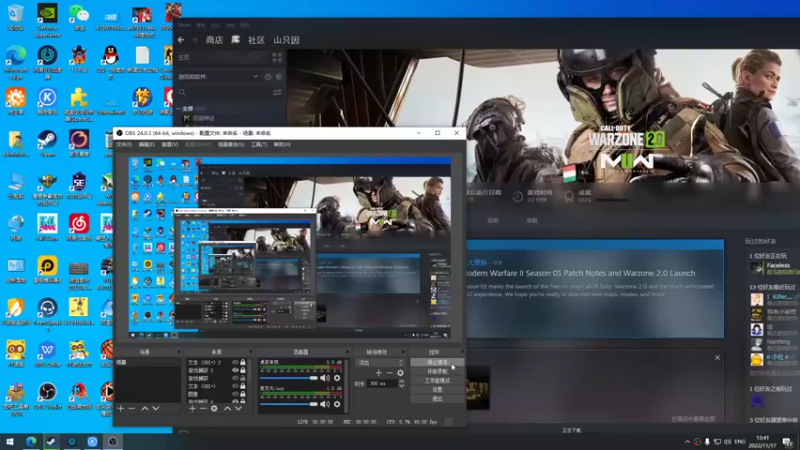Move the OBS scene down
The image size is (800, 450).
pyautogui.click(x=156, y=409)
